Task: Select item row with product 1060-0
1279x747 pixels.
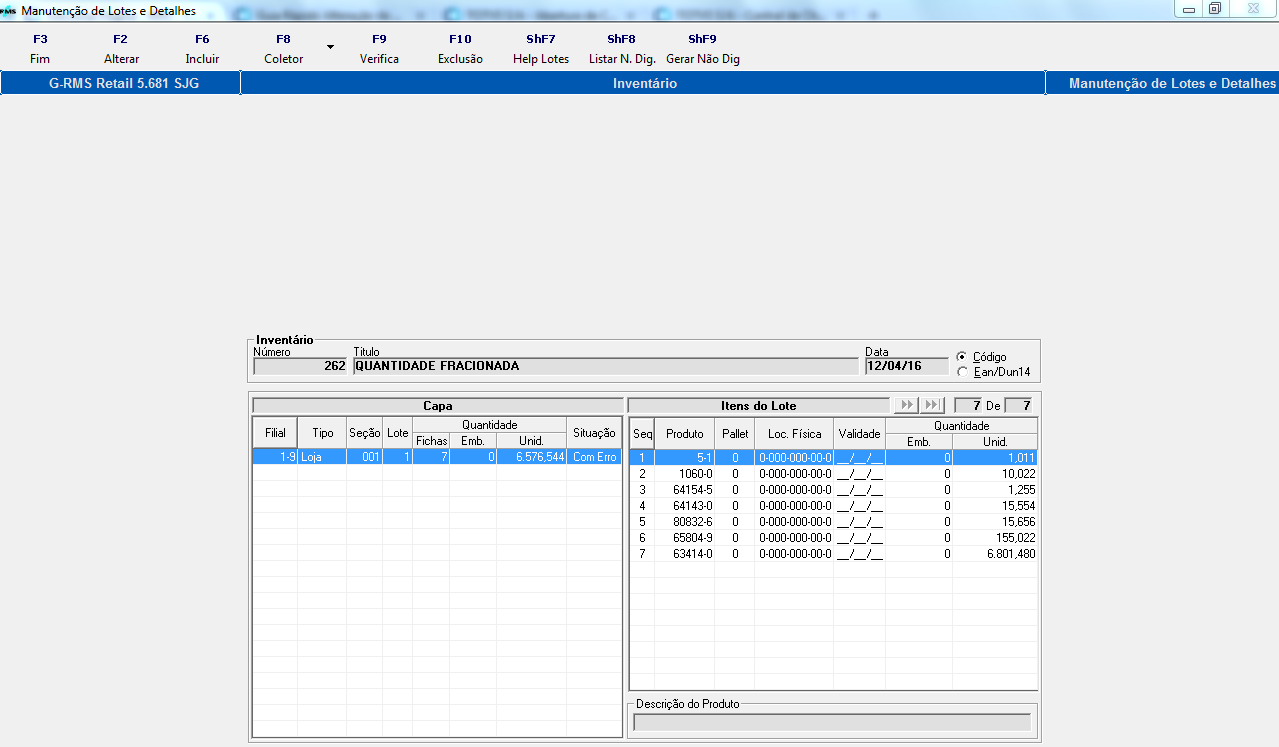Action: (834, 473)
